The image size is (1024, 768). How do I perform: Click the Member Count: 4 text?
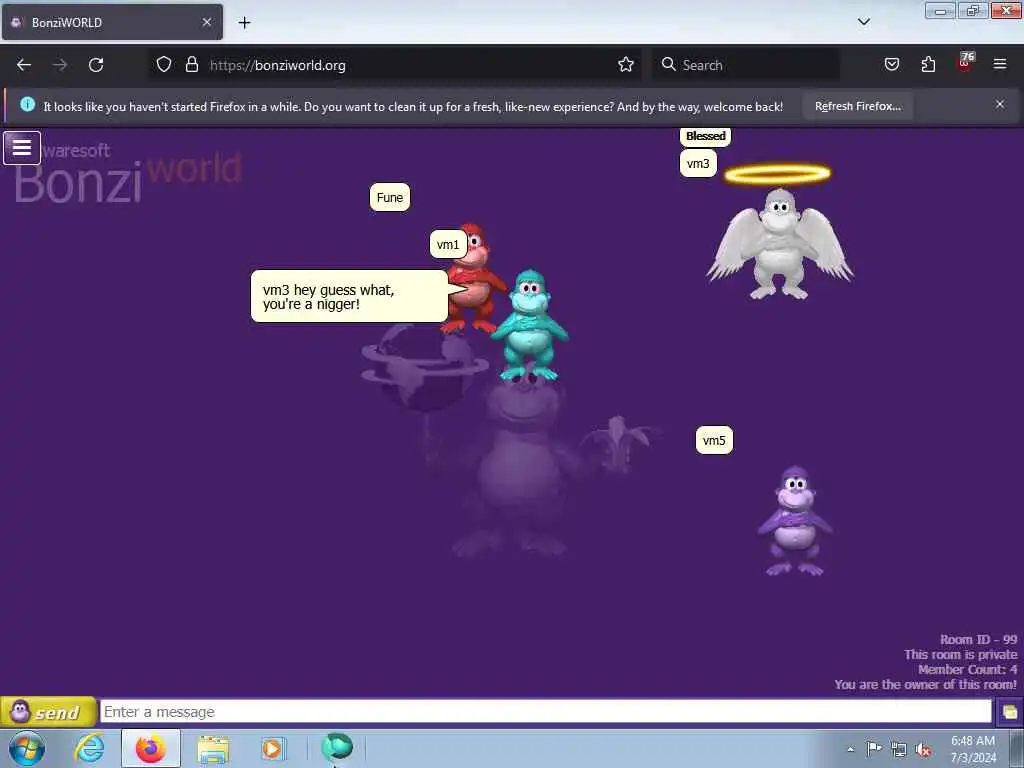[x=967, y=669]
